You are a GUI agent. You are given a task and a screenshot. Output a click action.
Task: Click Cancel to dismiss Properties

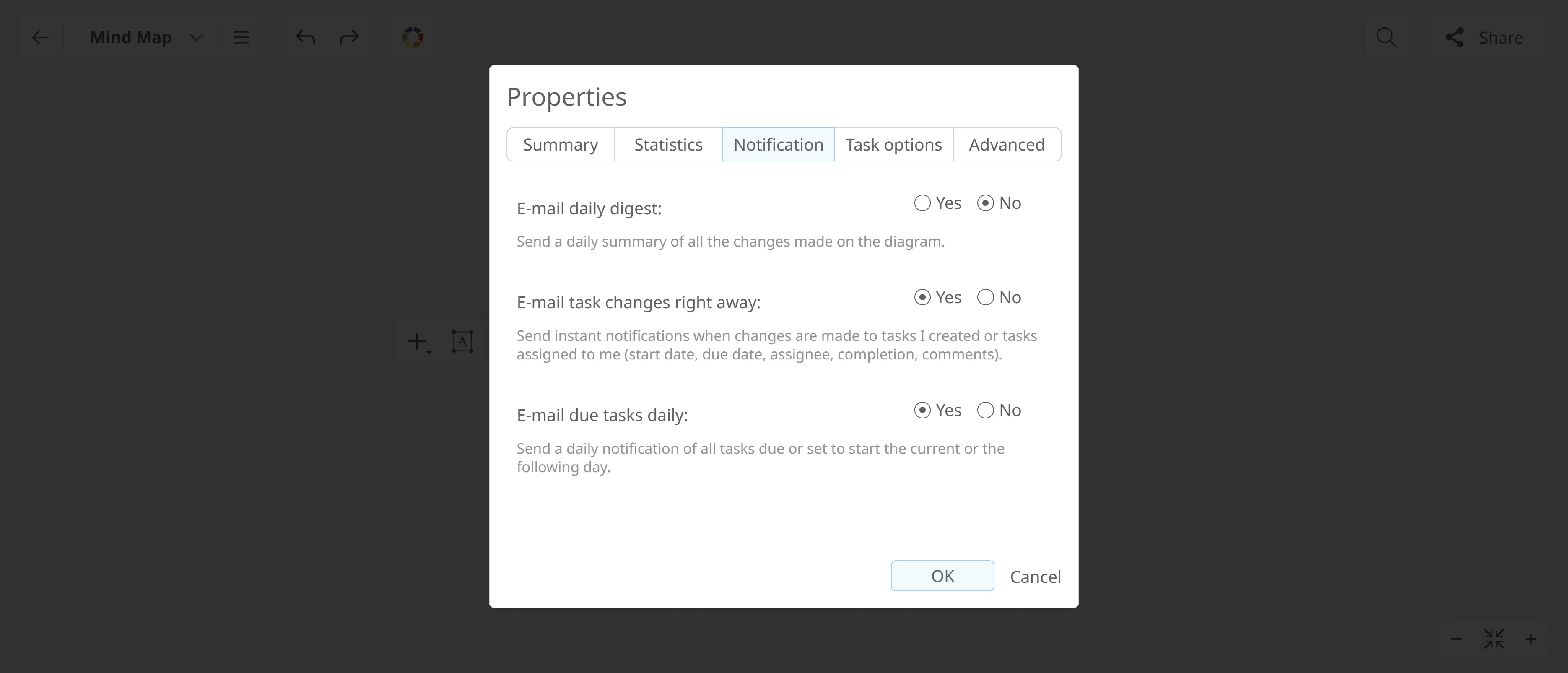click(1035, 577)
